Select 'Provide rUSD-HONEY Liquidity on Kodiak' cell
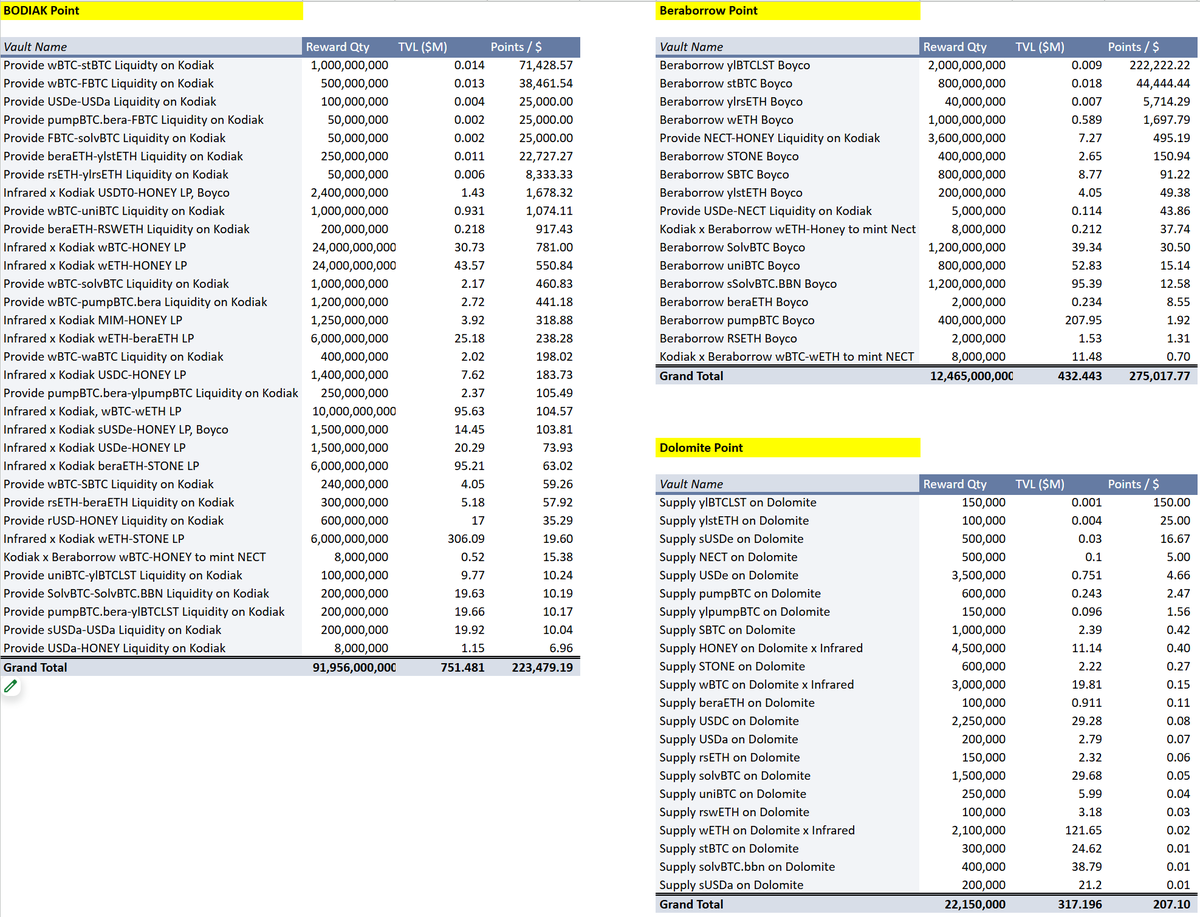Viewport: 1200px width, 917px height. (114, 521)
